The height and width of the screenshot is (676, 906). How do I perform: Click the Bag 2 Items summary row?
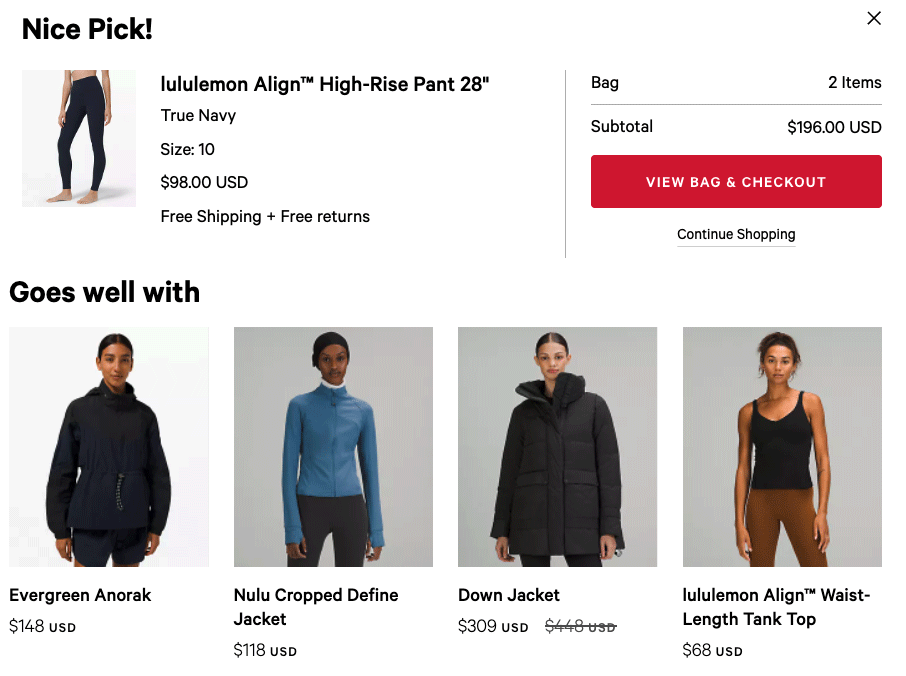736,83
